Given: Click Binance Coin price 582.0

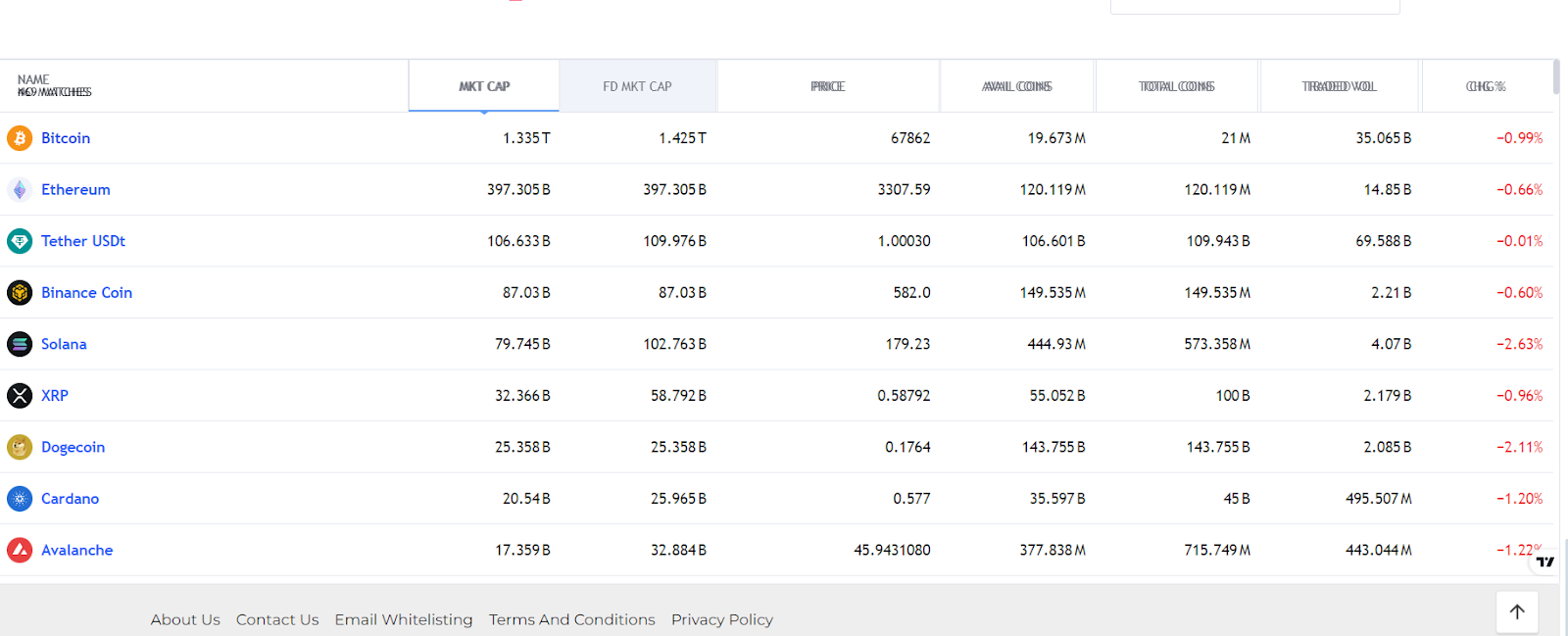Looking at the screenshot, I should (x=911, y=293).
